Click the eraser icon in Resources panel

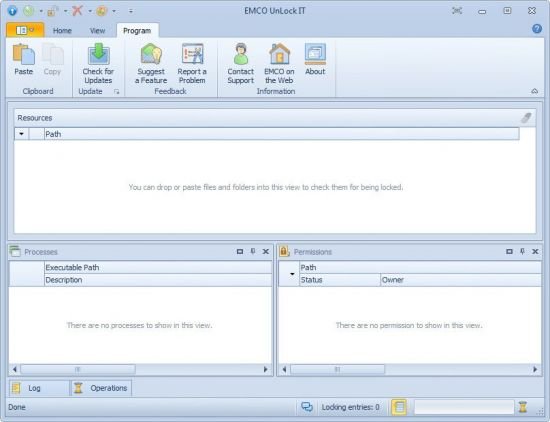(526, 118)
